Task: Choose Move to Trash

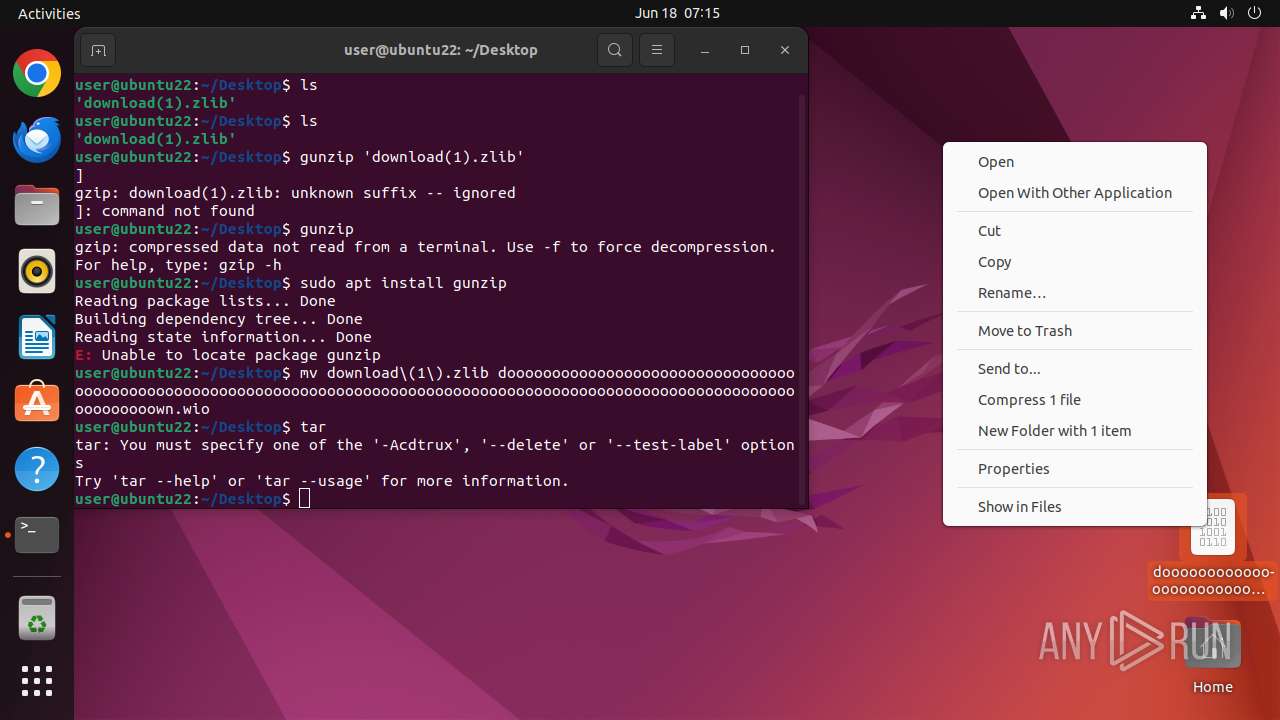Action: point(1075,331)
